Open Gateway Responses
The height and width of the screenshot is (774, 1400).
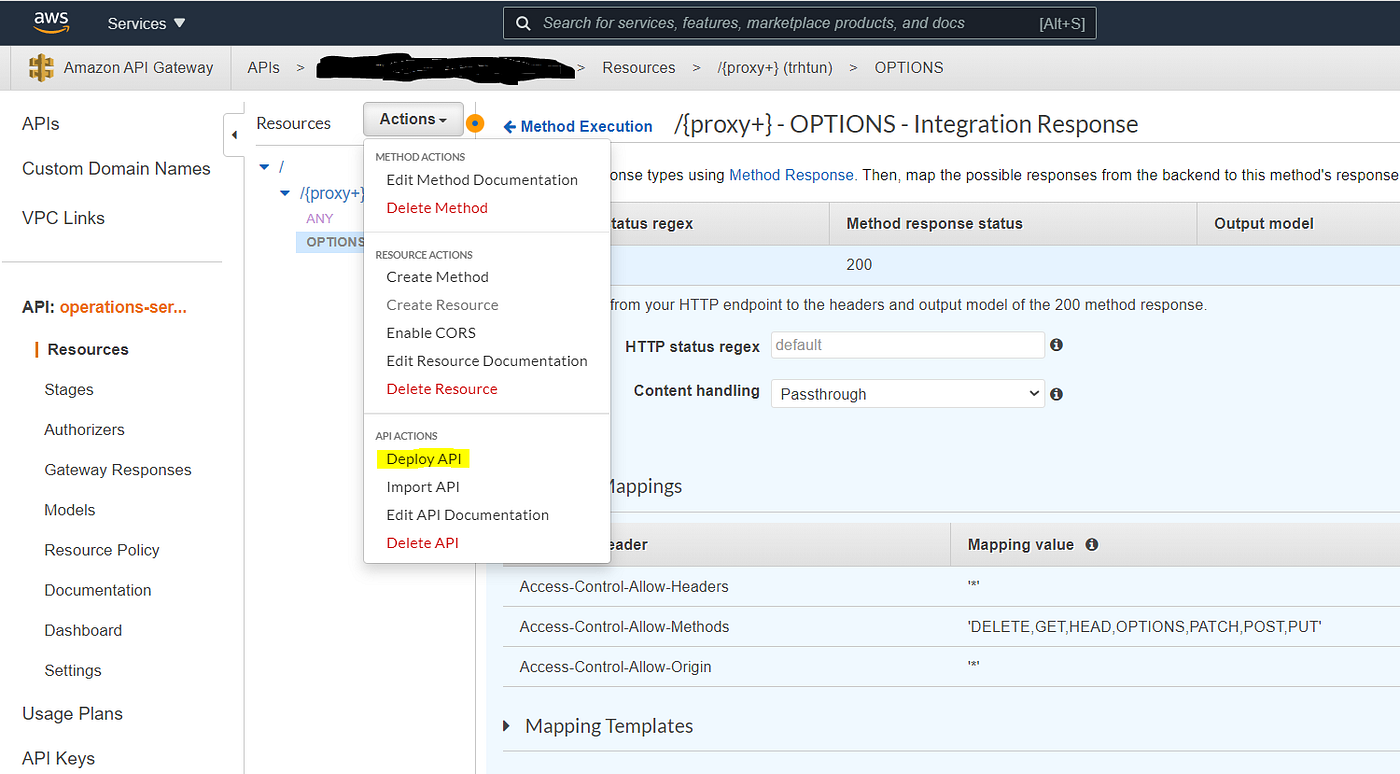(x=118, y=470)
